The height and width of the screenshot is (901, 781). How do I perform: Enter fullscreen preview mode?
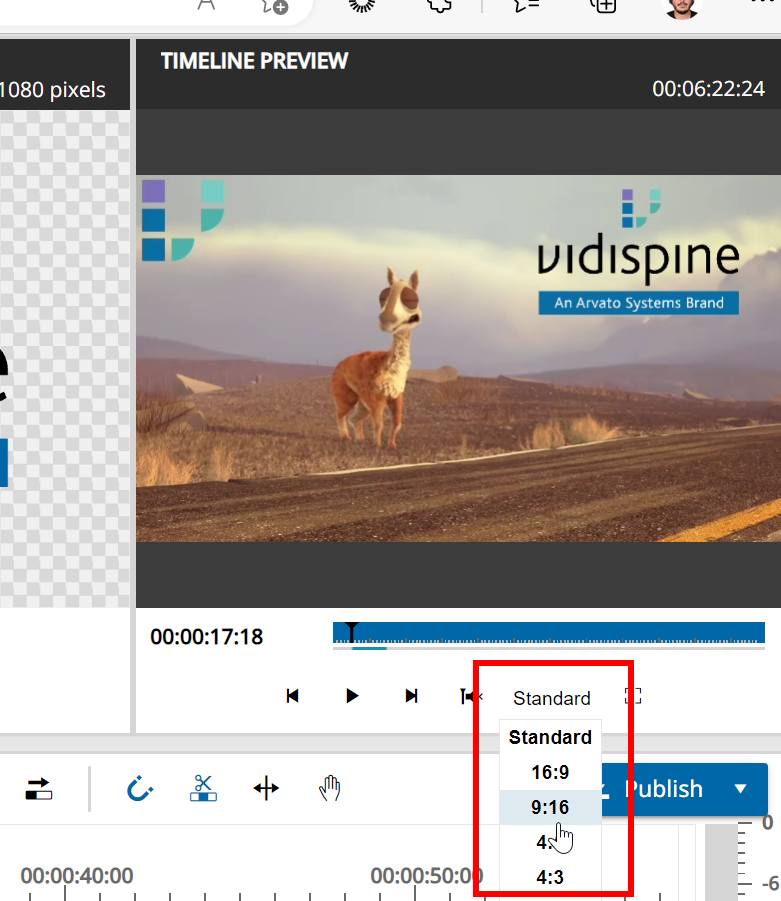point(632,696)
